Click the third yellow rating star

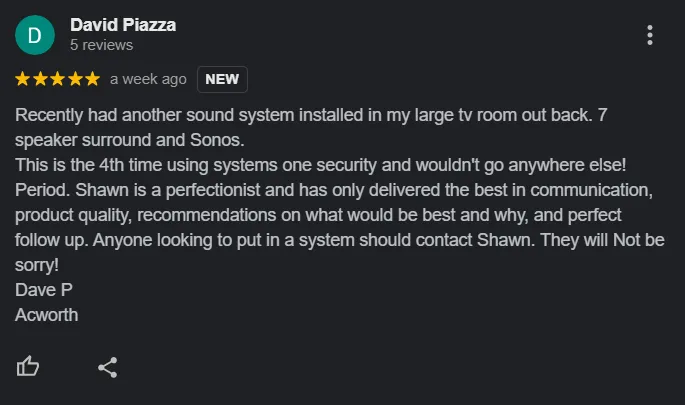58,79
